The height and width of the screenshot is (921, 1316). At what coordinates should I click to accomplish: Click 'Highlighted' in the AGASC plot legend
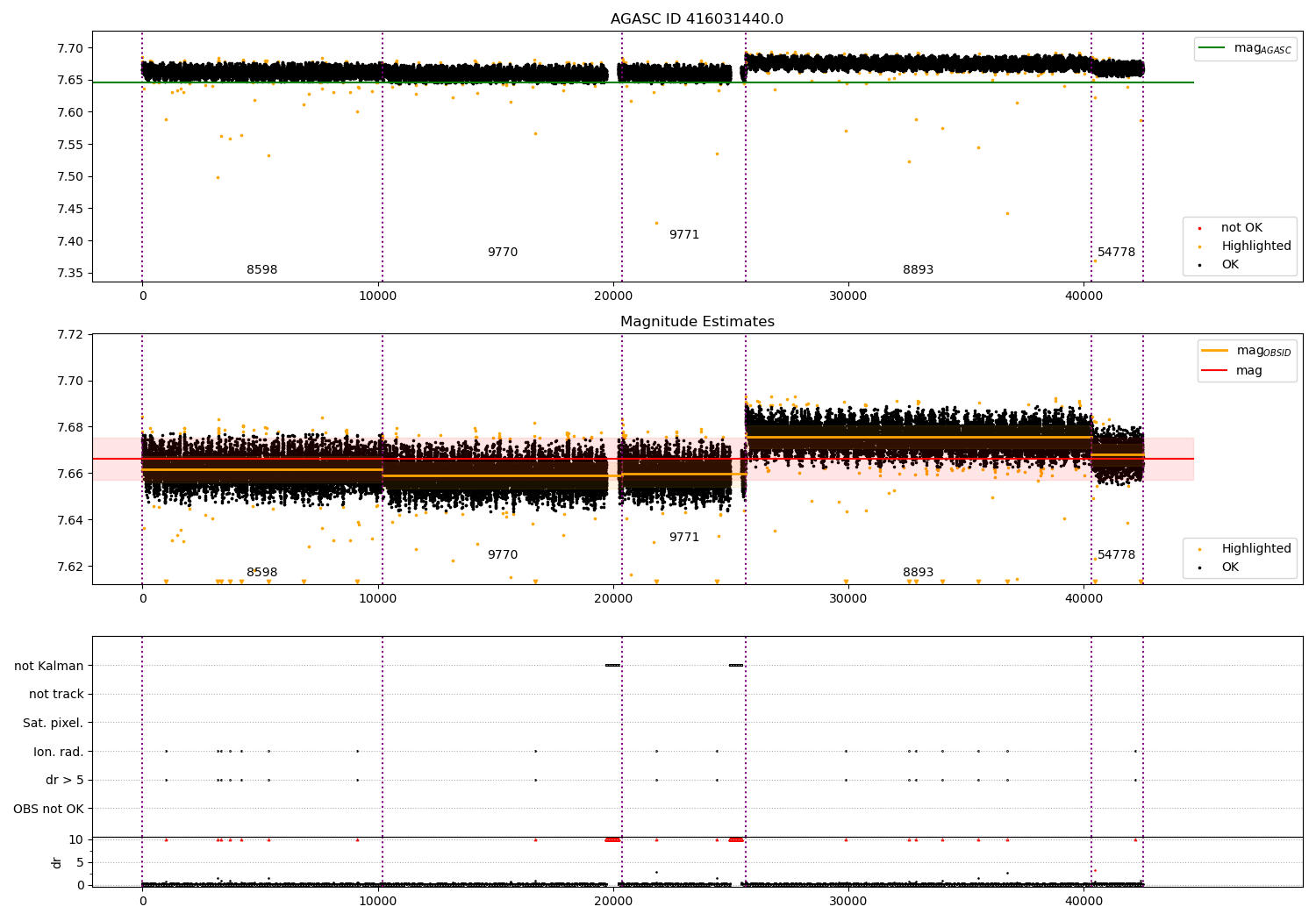tap(1255, 246)
